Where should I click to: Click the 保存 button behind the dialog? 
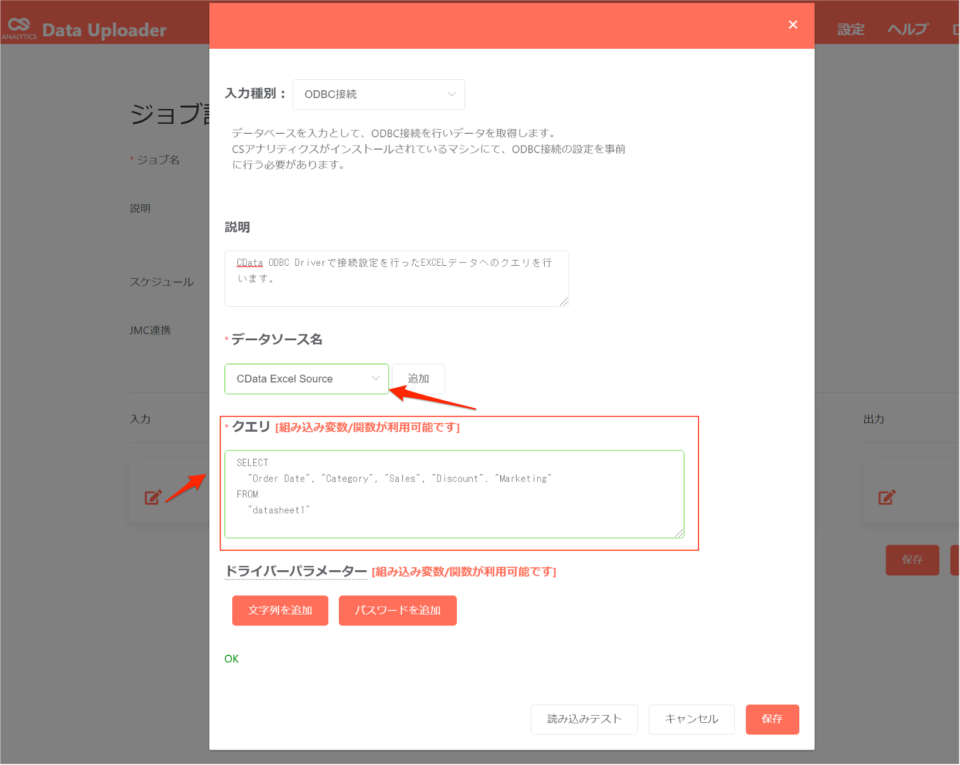coord(912,560)
